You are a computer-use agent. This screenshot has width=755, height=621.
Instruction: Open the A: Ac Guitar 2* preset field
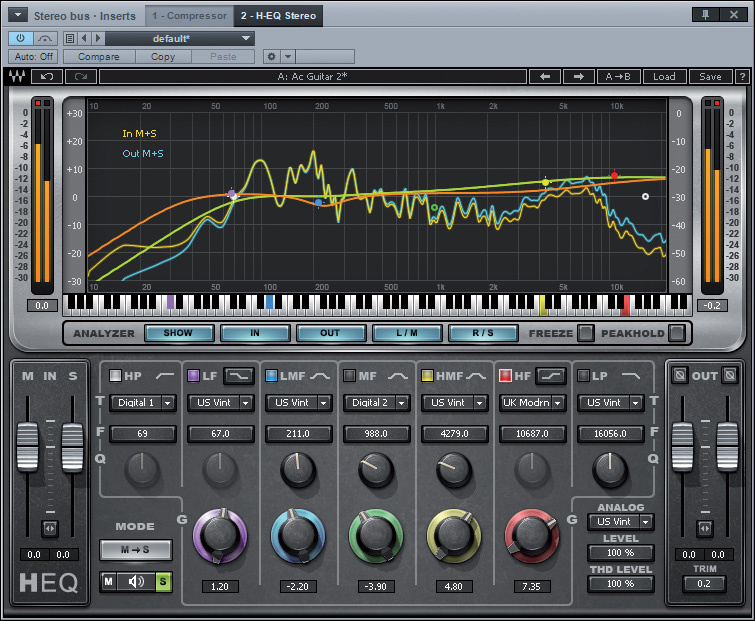coord(312,76)
